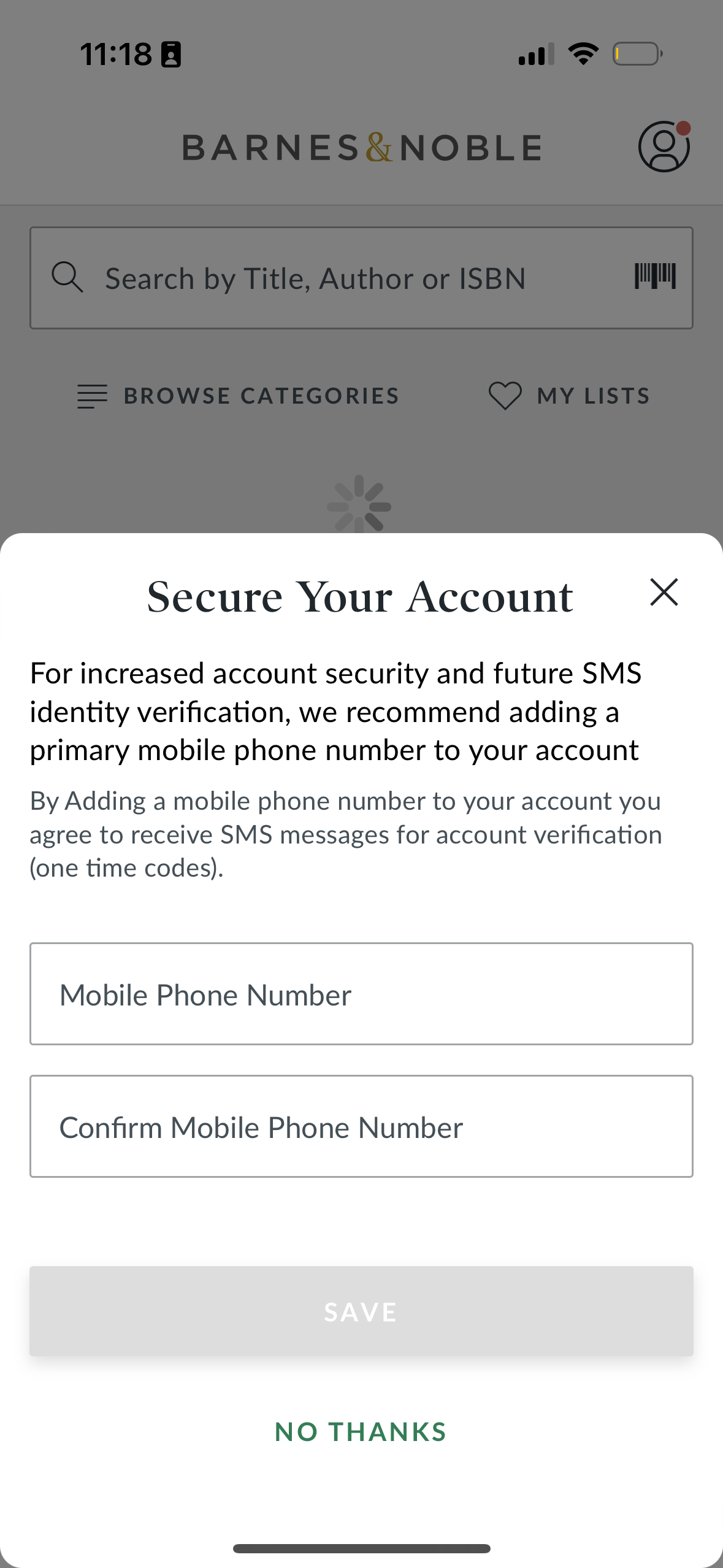Tap the cellular signal bars icon
This screenshot has width=723, height=1568.
[536, 54]
